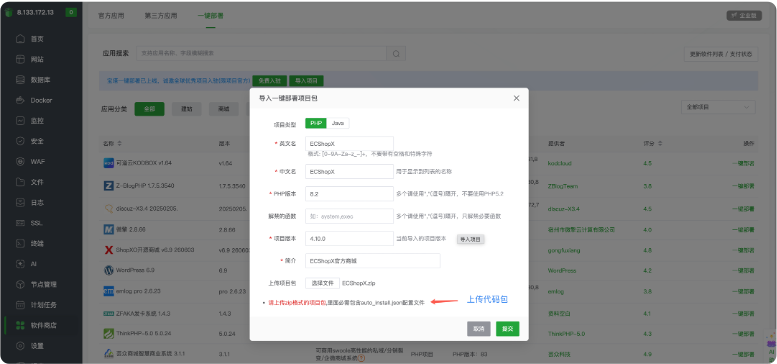
Task: Click the 应用搜索 search input box
Action: [x=262, y=54]
